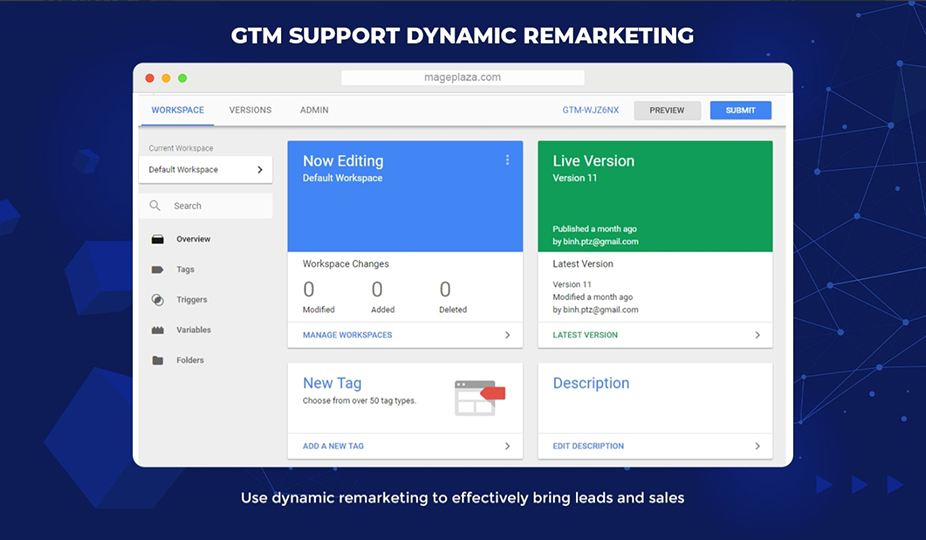Click the Folders icon in the sidebar
Viewport: 926px width, 540px height.
157,360
